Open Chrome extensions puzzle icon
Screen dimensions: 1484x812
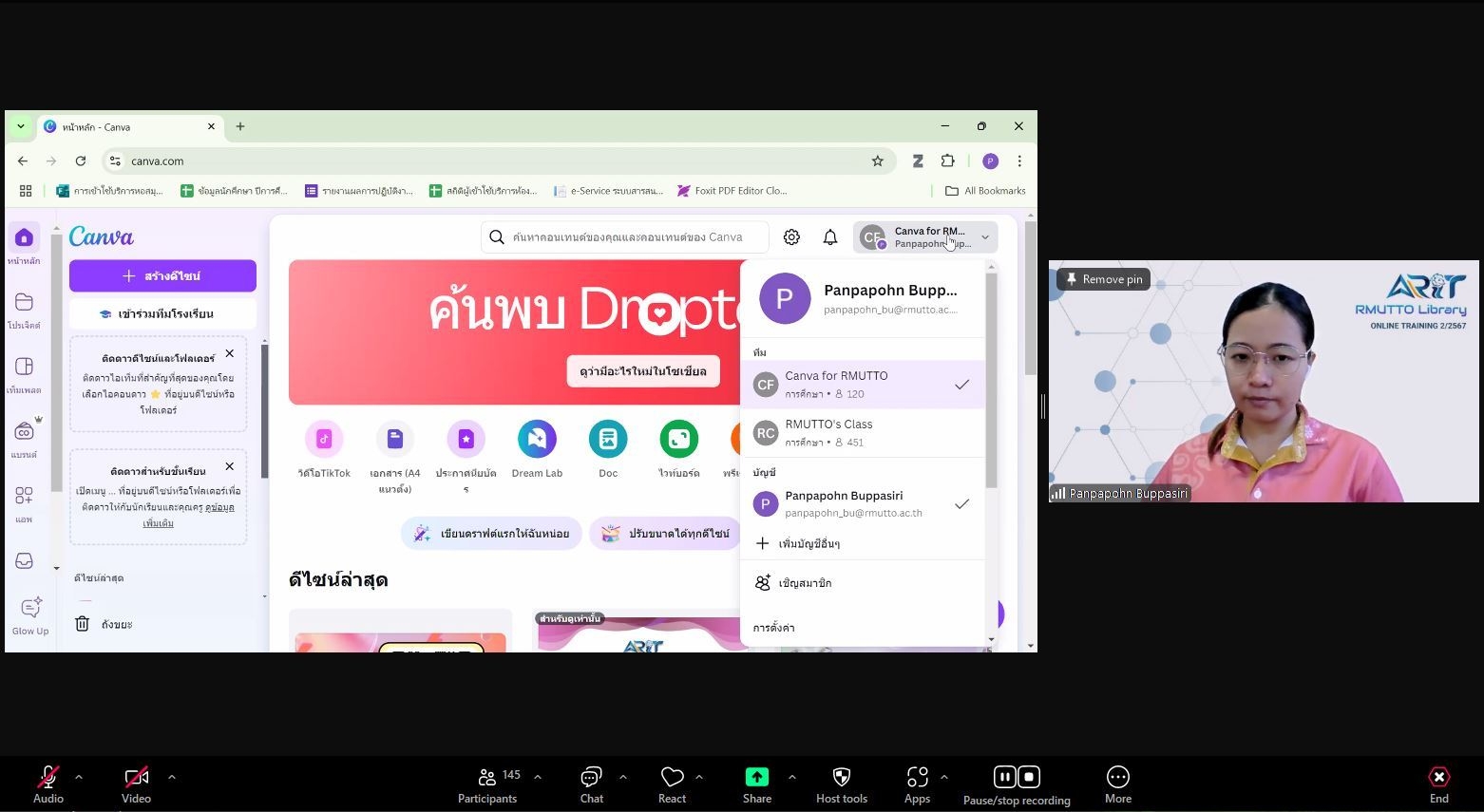pyautogui.click(x=947, y=161)
